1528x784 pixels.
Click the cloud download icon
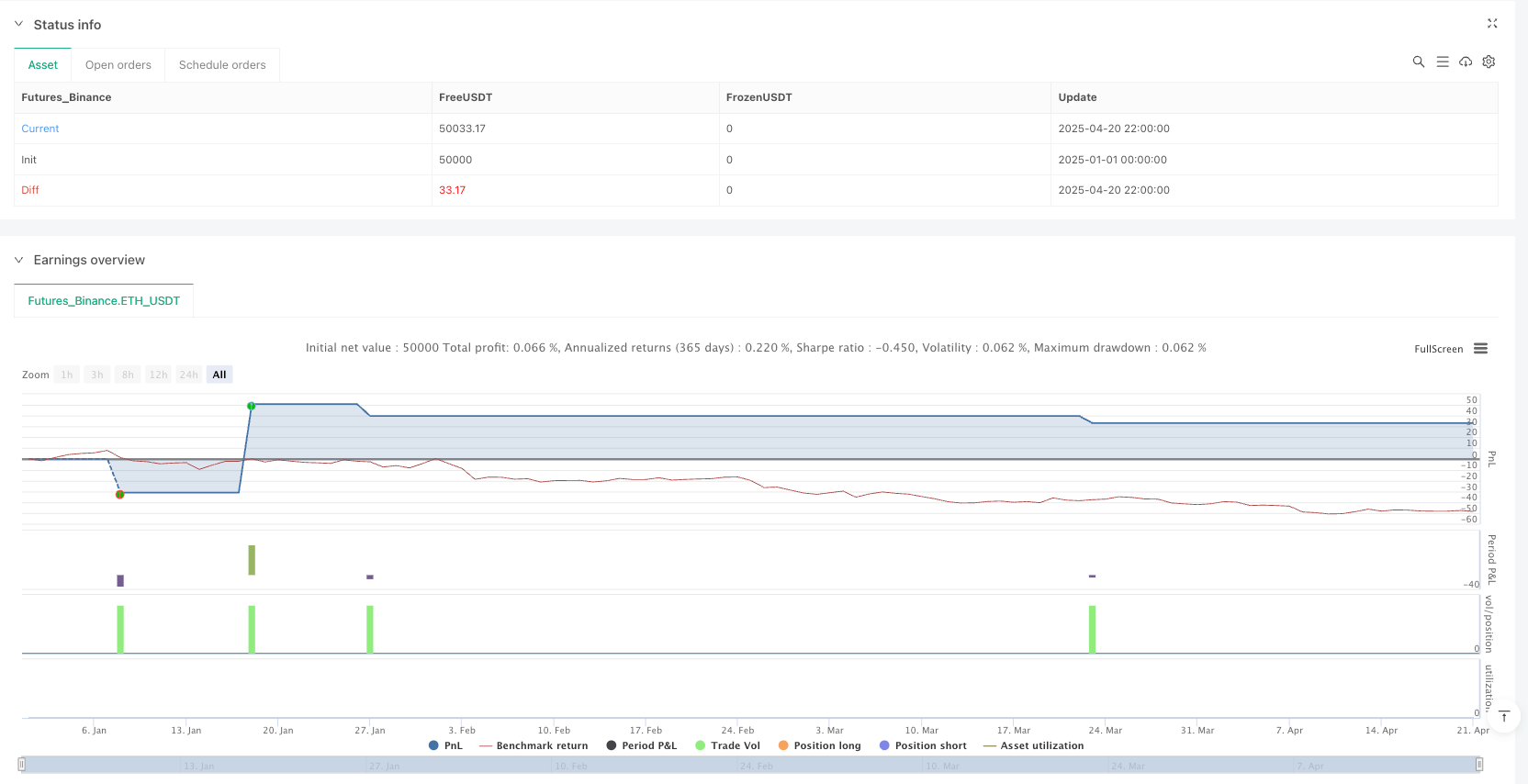pyautogui.click(x=1466, y=62)
